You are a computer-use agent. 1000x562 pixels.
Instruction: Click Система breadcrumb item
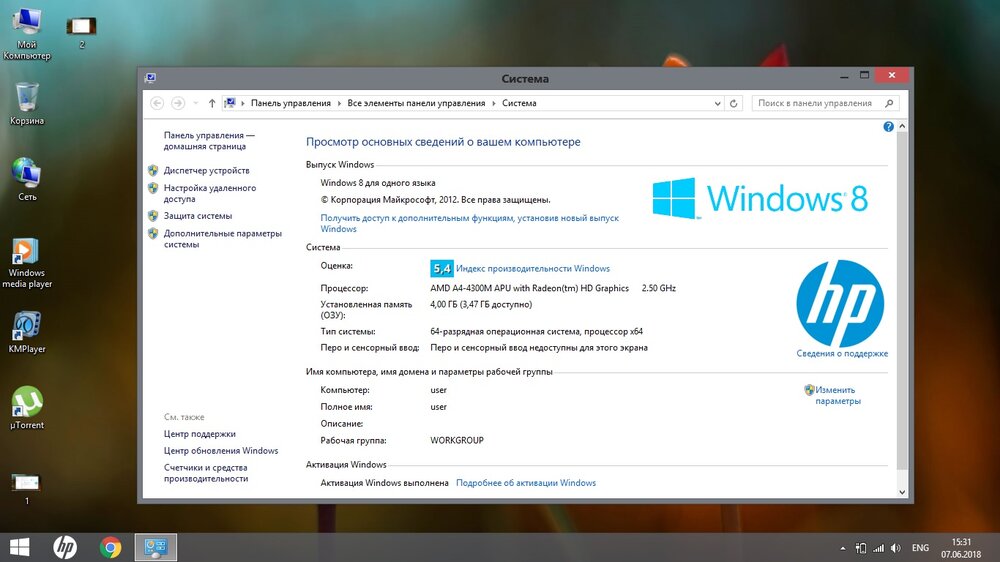[519, 103]
